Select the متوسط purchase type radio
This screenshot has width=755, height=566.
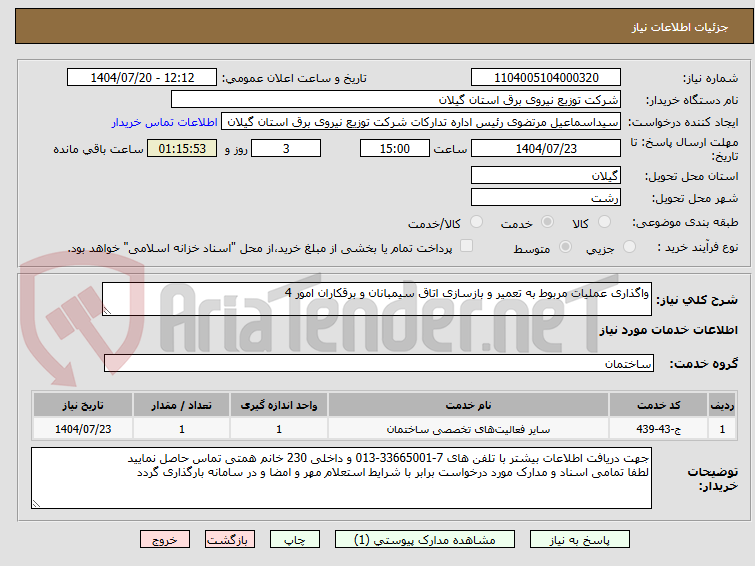(x=565, y=247)
